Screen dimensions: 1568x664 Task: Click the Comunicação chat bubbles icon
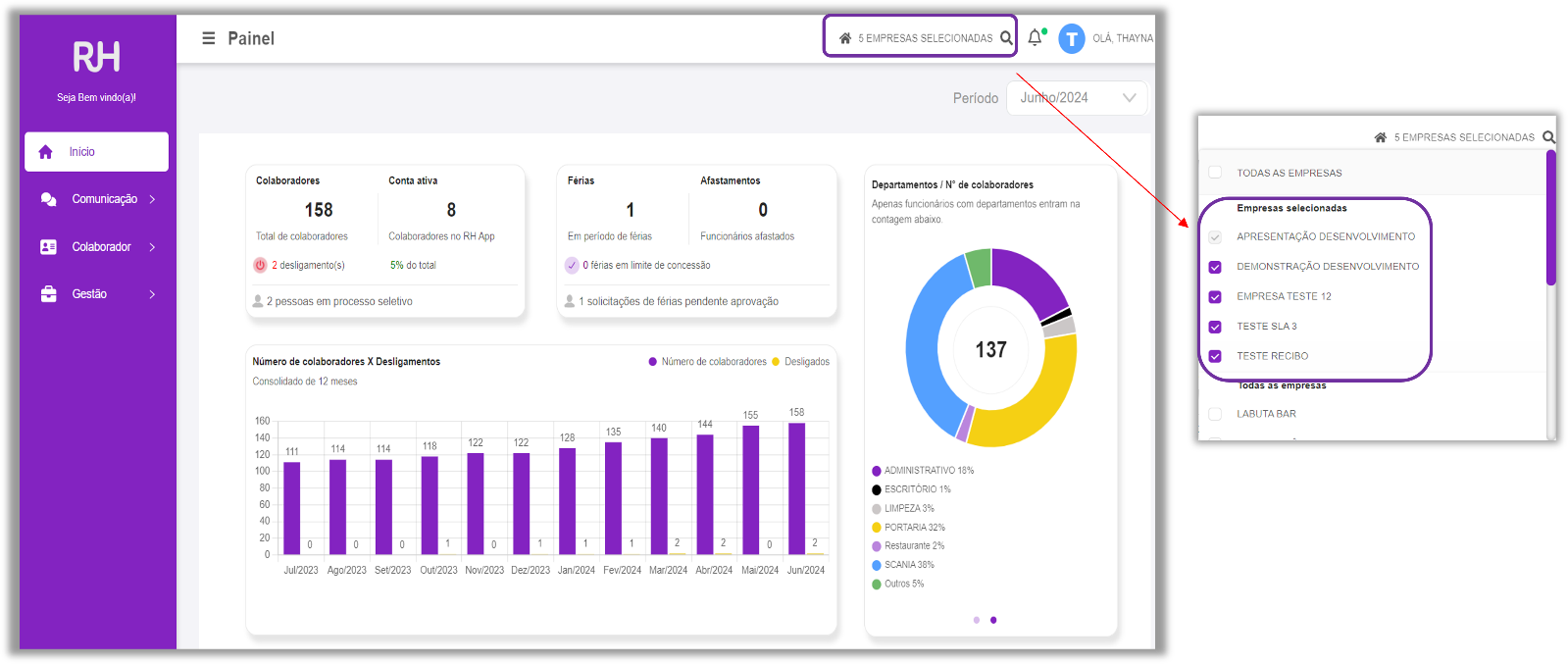(48, 199)
